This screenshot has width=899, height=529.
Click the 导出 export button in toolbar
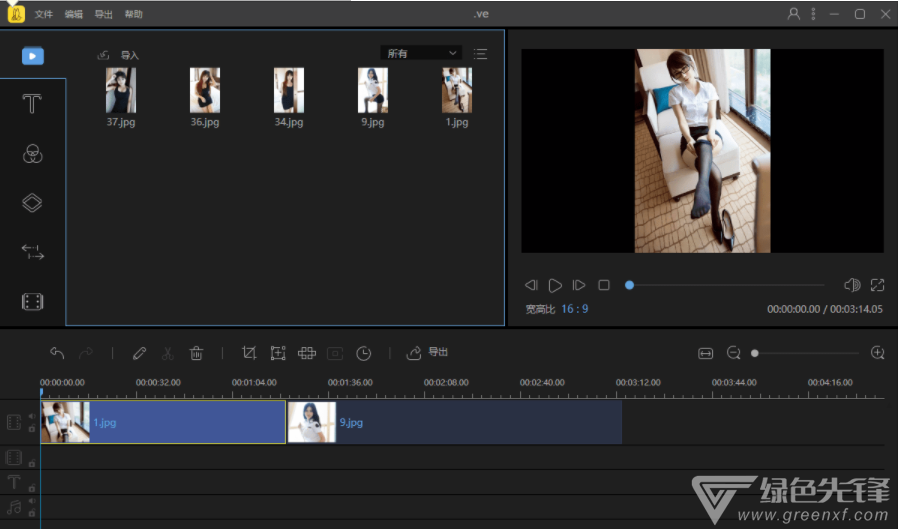[x=428, y=353]
